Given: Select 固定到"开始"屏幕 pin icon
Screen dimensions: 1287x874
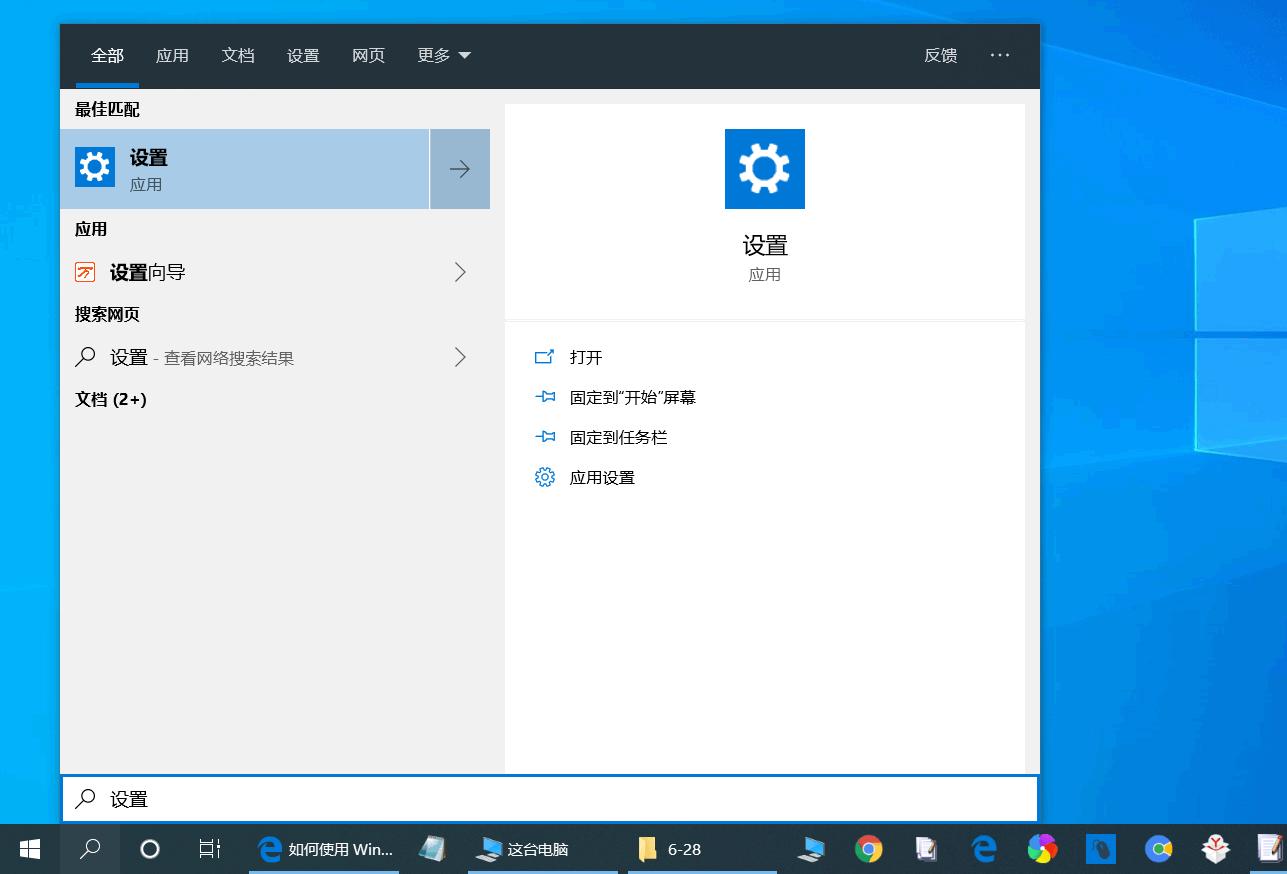Looking at the screenshot, I should (544, 397).
